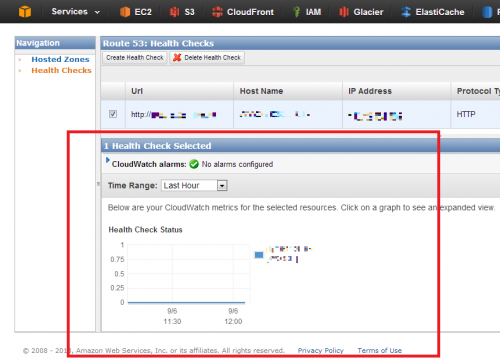The height and width of the screenshot is (361, 500).
Task: Open S3 service icon in top bar
Action: point(174,12)
